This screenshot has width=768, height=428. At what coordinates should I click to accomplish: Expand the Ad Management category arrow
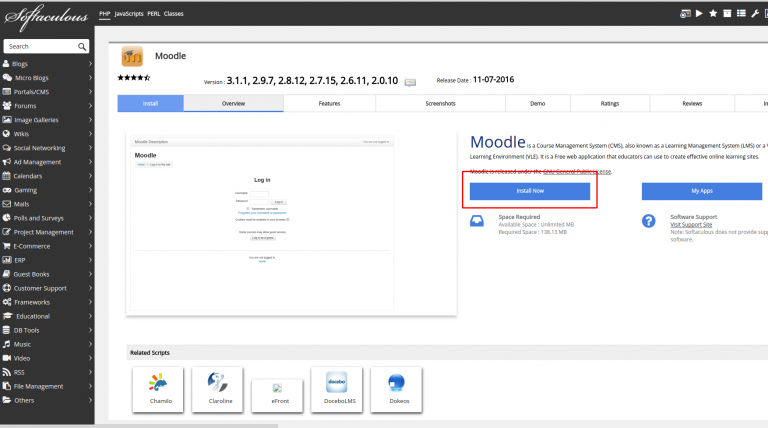click(90, 162)
